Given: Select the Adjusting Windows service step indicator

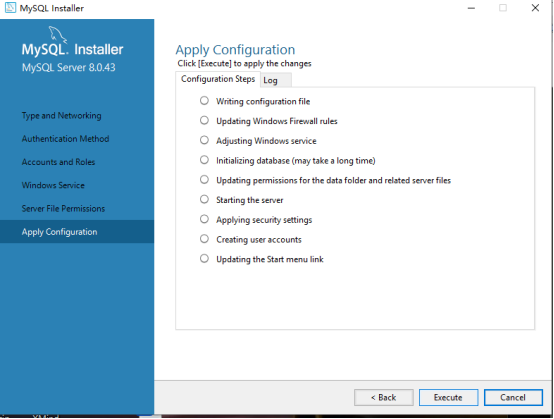Looking at the screenshot, I should 204,140.
